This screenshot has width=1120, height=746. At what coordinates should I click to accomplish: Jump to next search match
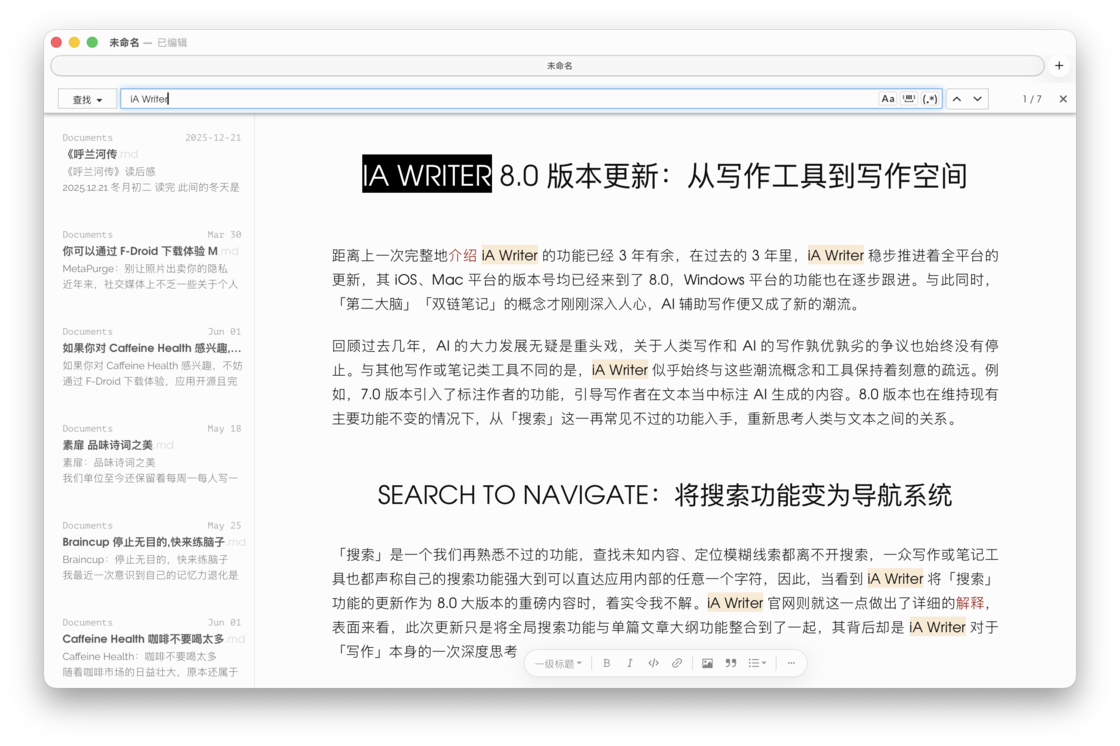[977, 99]
